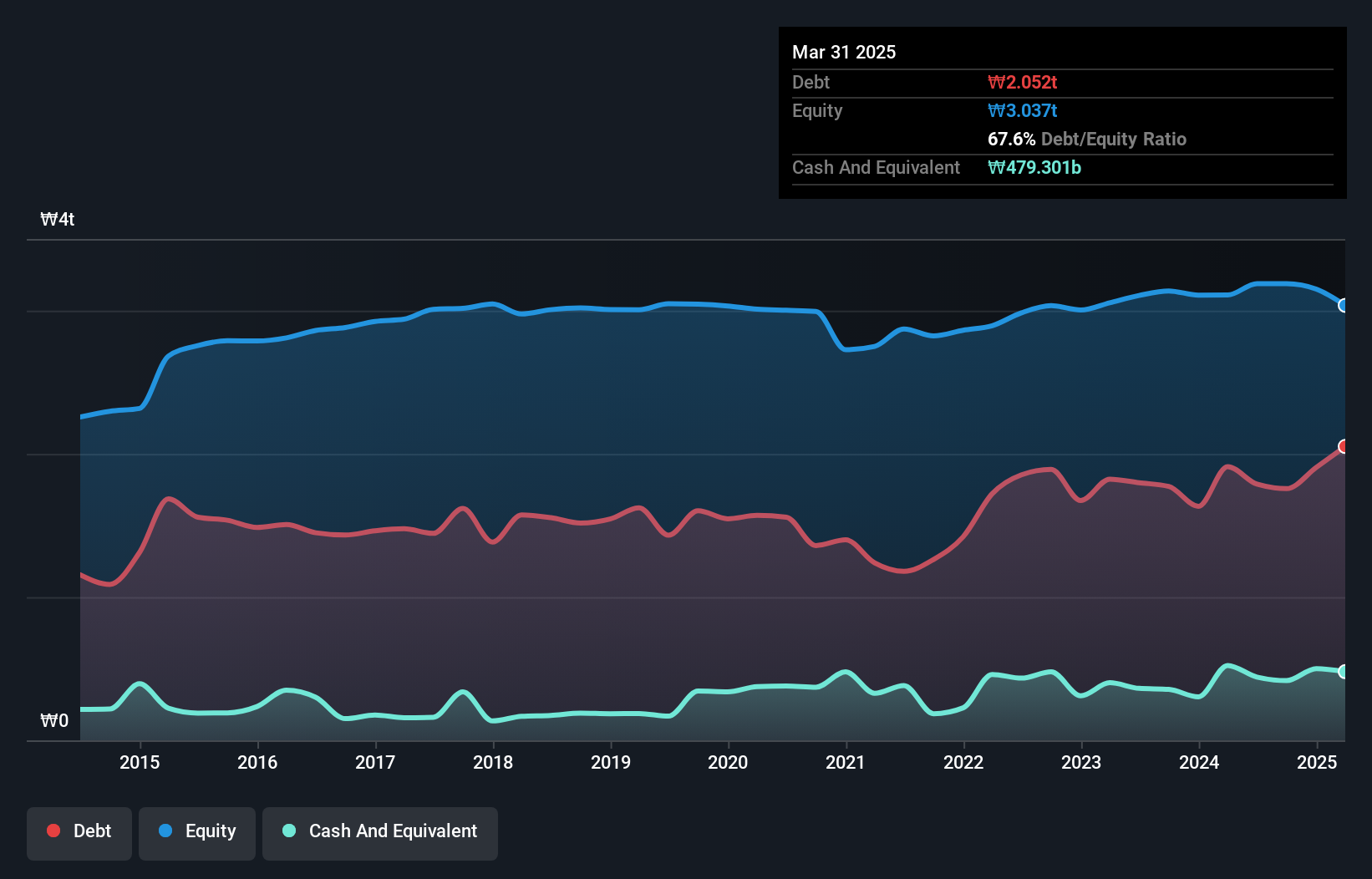This screenshot has height=879, width=1372.
Task: Click the 2025 x-axis label
Action: pyautogui.click(x=1317, y=762)
